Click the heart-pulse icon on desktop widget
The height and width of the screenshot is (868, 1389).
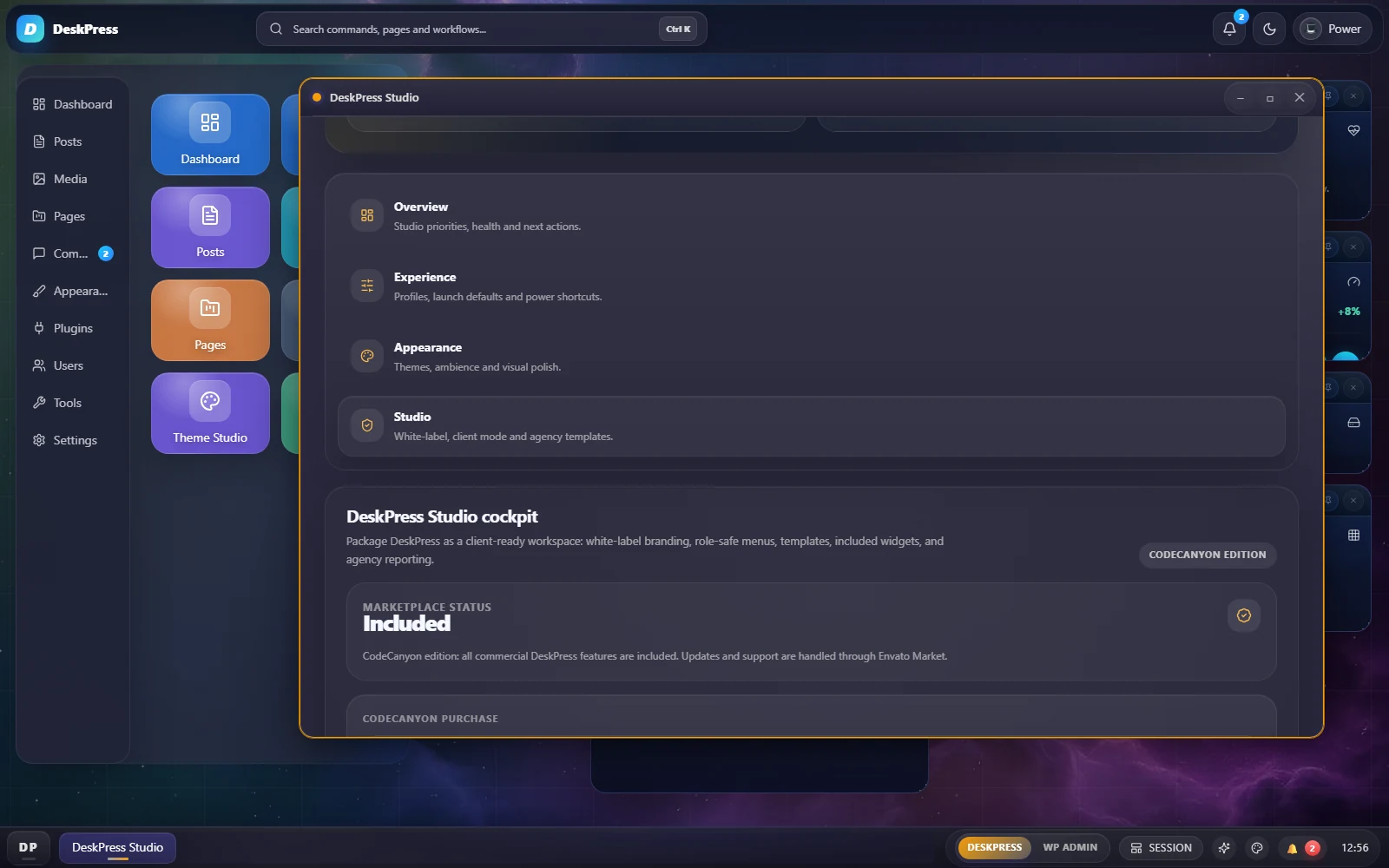coord(1353,131)
